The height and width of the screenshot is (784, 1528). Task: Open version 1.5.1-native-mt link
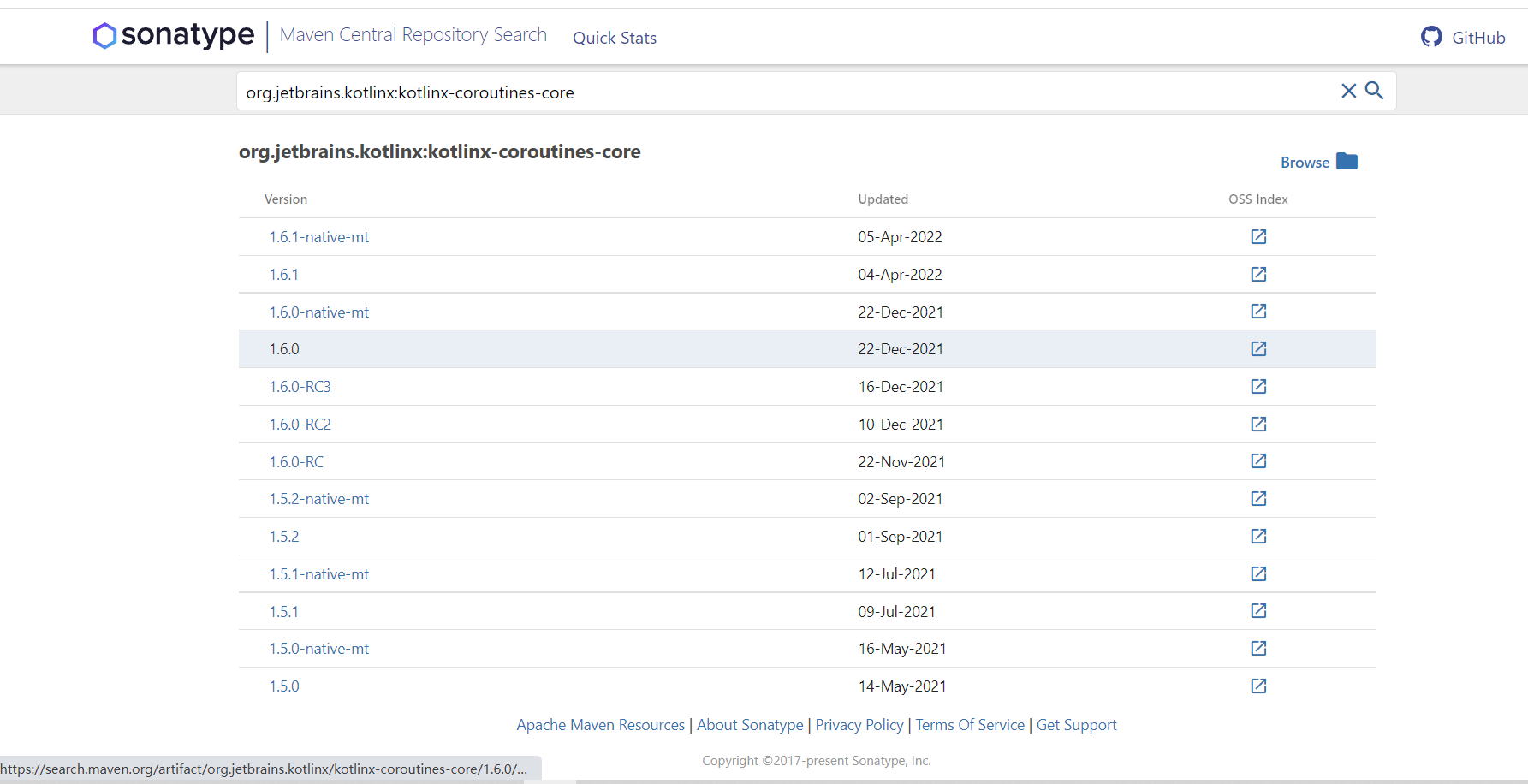tap(318, 574)
